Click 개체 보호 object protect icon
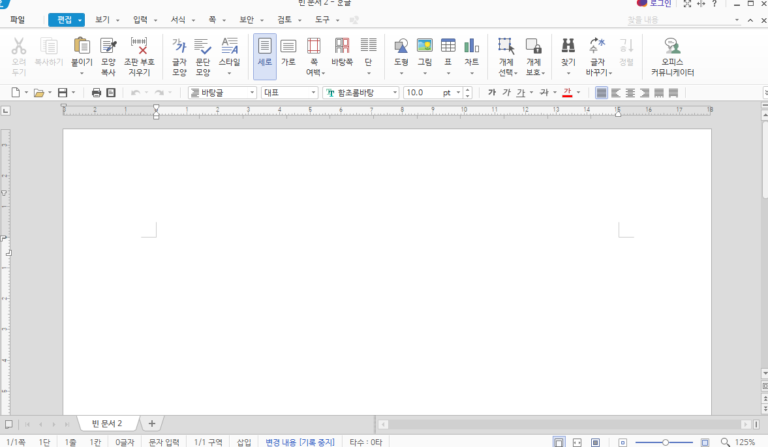Viewport: 768px width, 447px height. 533,46
